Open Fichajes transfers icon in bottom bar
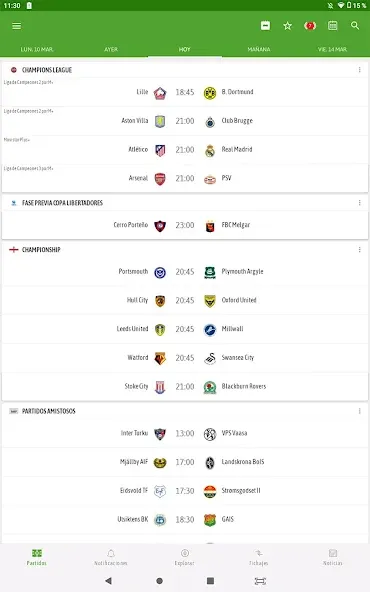Viewport: 370px width, 592px height. tap(259, 557)
